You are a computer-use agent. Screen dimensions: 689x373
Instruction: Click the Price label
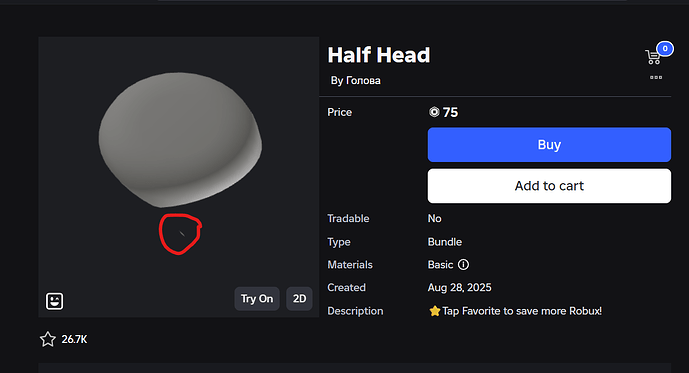click(340, 112)
